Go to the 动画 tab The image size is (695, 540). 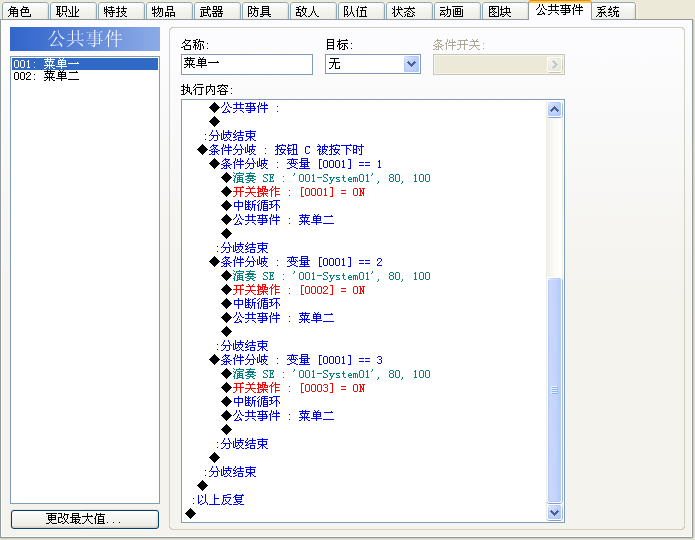[457, 11]
